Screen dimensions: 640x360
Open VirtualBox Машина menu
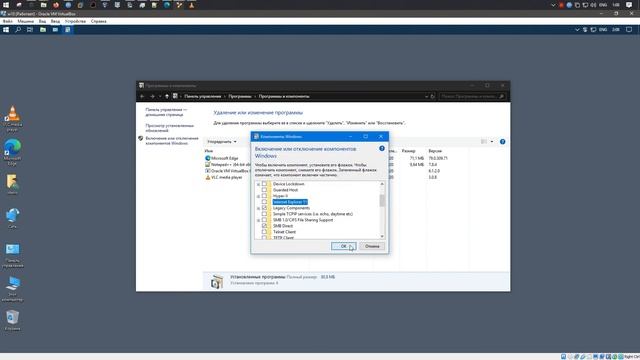coord(26,21)
